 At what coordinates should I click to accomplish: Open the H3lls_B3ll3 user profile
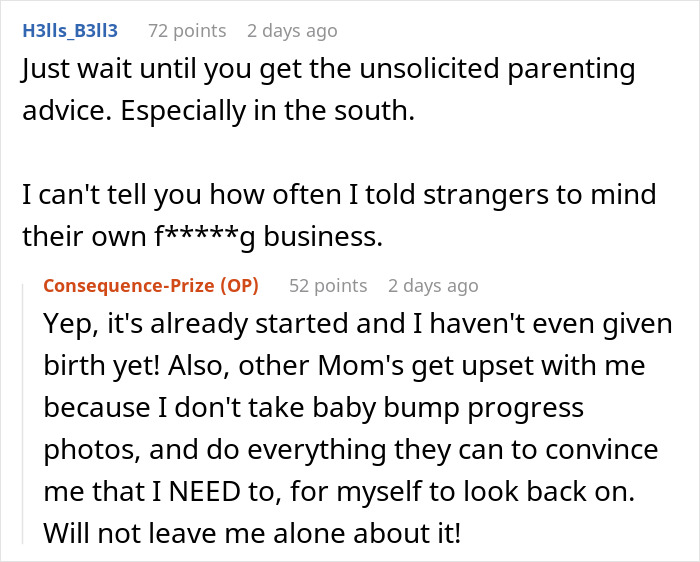70,30
